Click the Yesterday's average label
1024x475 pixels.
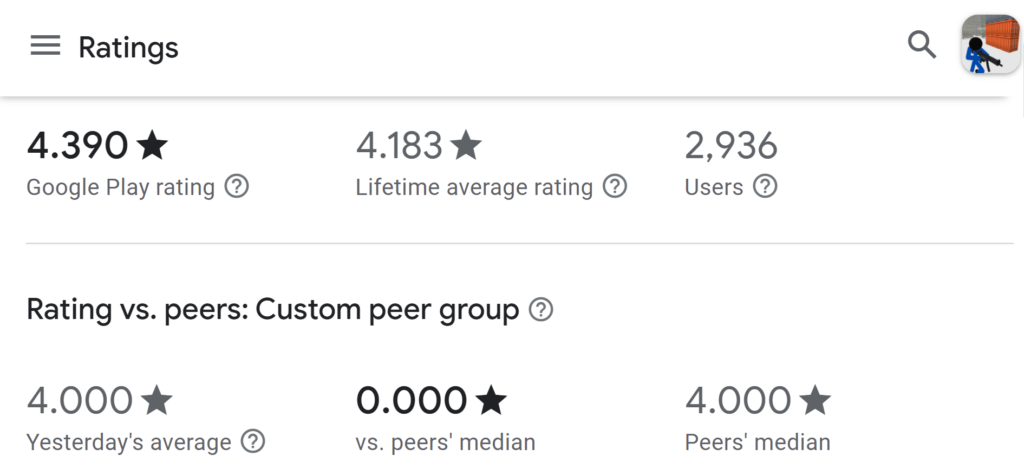(x=129, y=442)
